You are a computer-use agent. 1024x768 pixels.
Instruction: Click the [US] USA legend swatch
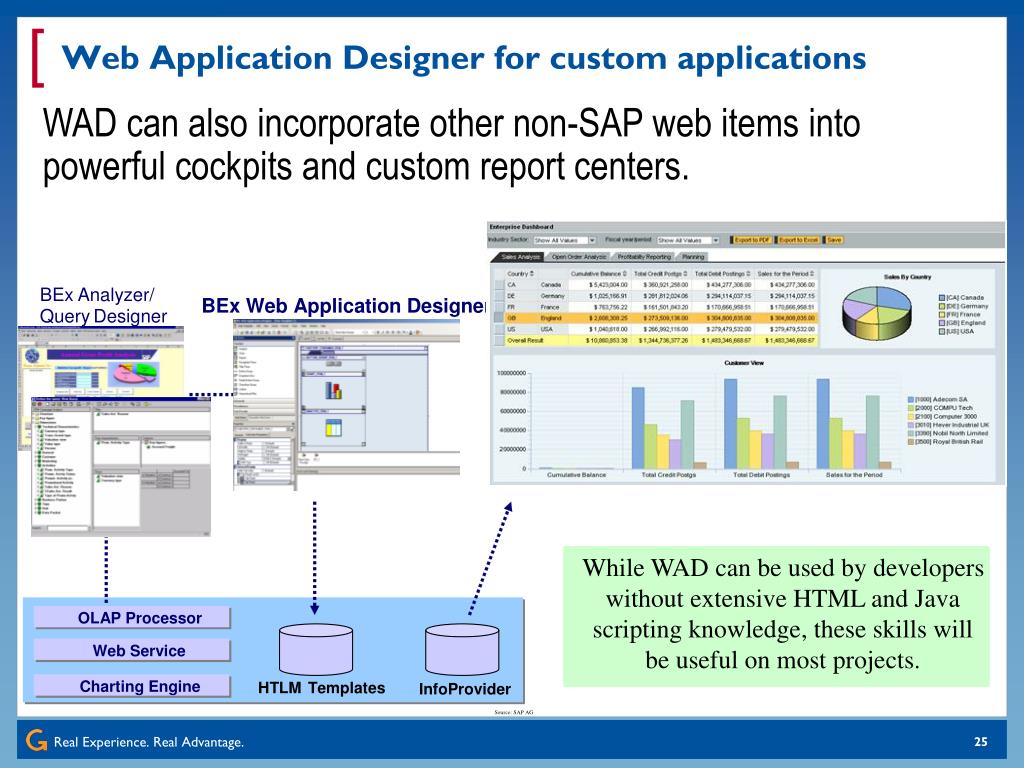942,332
